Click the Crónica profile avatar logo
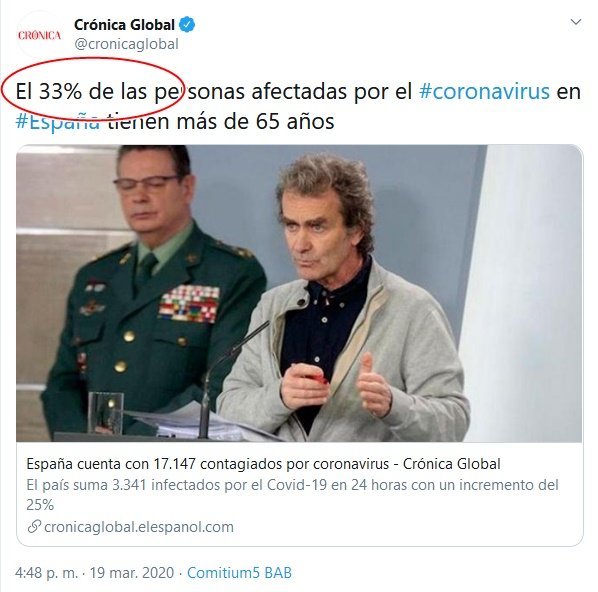The width and height of the screenshot is (598, 592). pyautogui.click(x=40, y=35)
